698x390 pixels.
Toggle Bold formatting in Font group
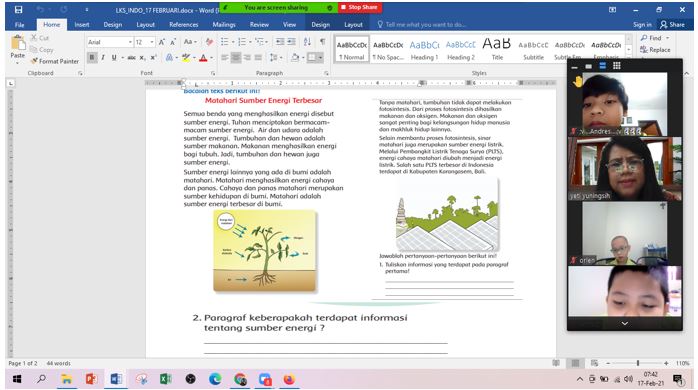point(92,57)
